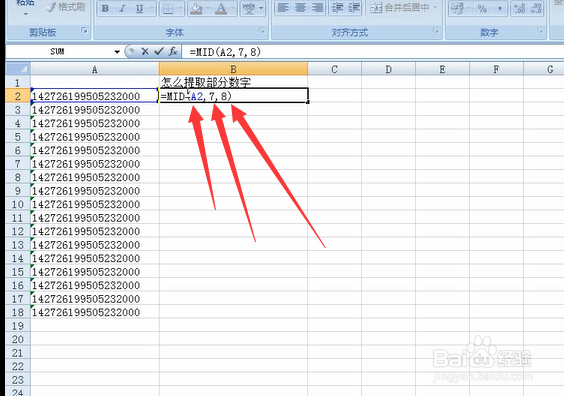Screen dimensions: 564x396
Task: Select row 18 header
Action: coord(18,312)
